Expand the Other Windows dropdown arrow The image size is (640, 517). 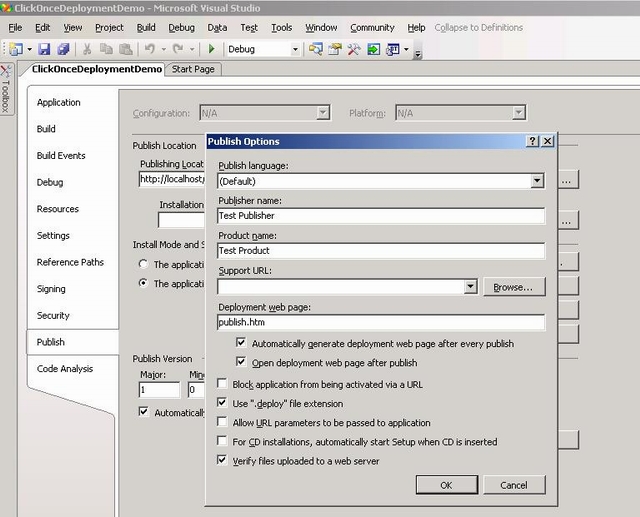pos(406,50)
